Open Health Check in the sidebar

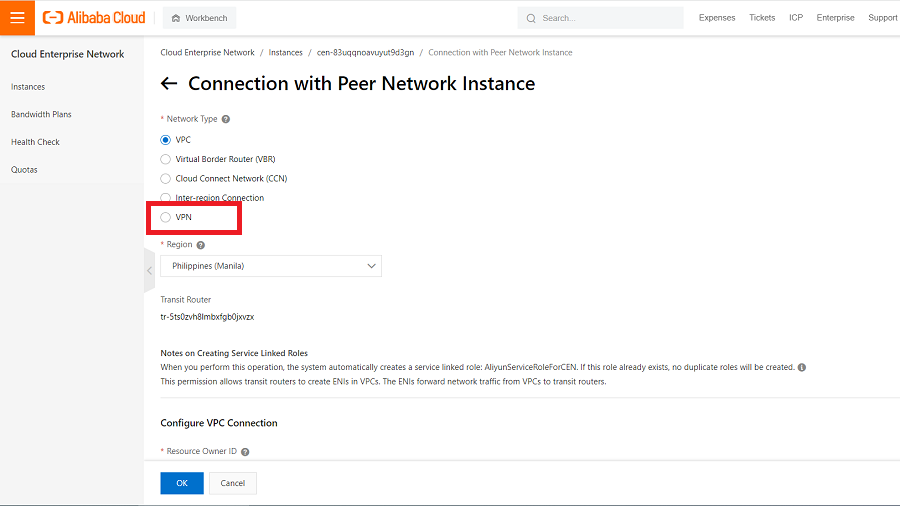pos(35,142)
